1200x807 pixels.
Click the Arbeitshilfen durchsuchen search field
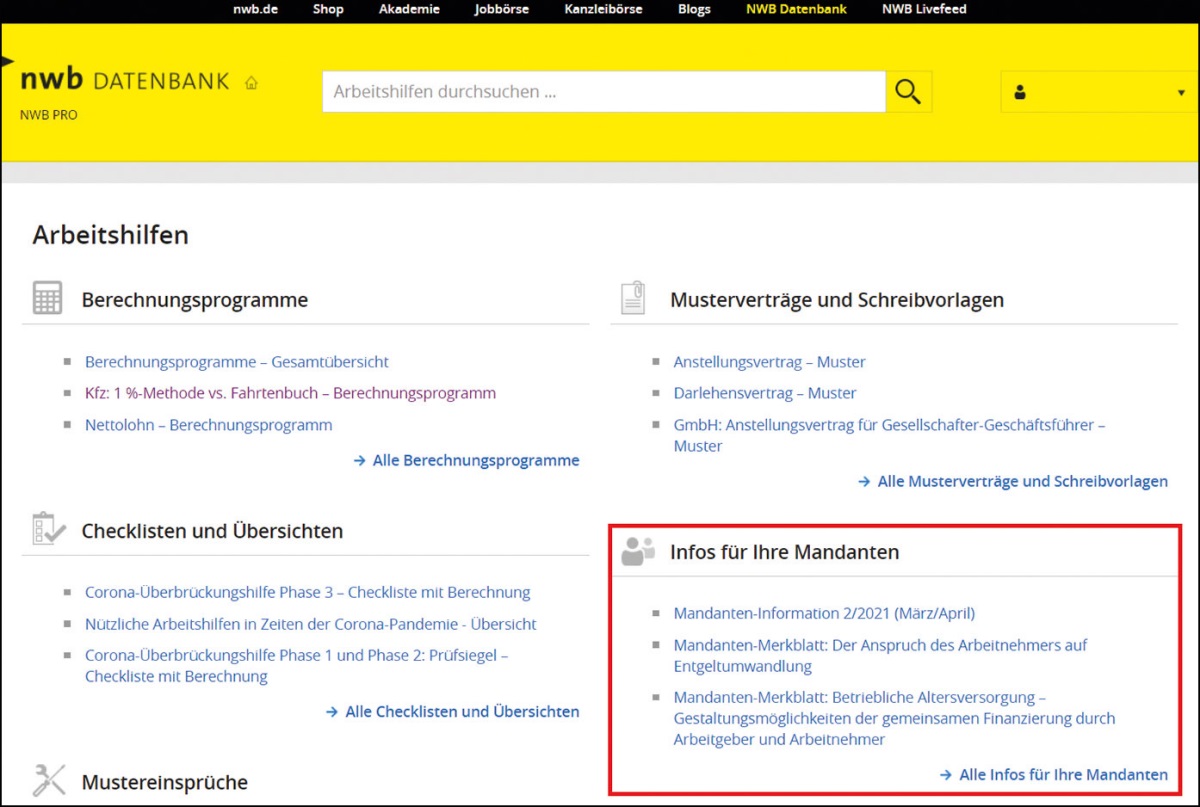[603, 92]
